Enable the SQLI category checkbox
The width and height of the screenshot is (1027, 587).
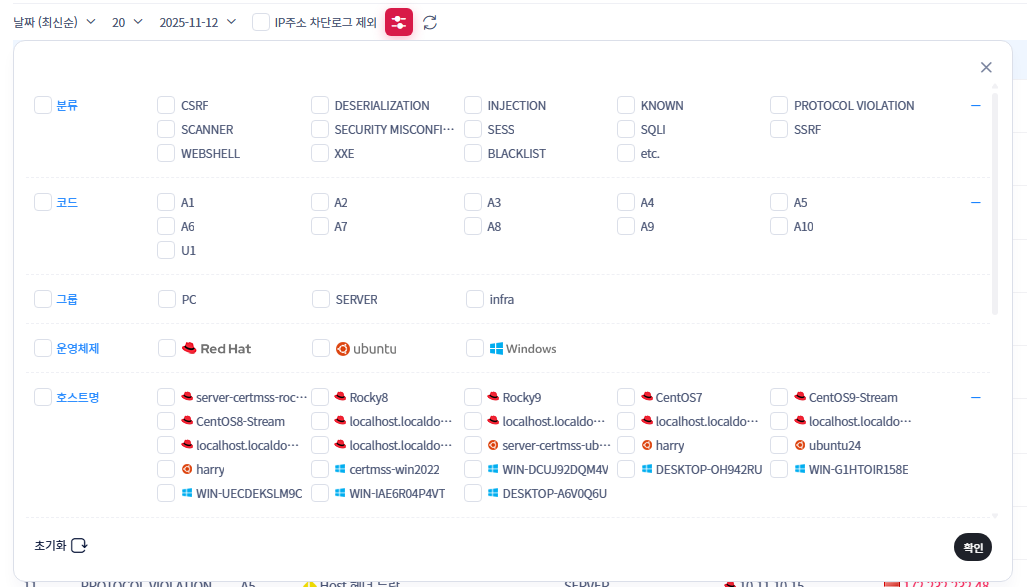[626, 129]
